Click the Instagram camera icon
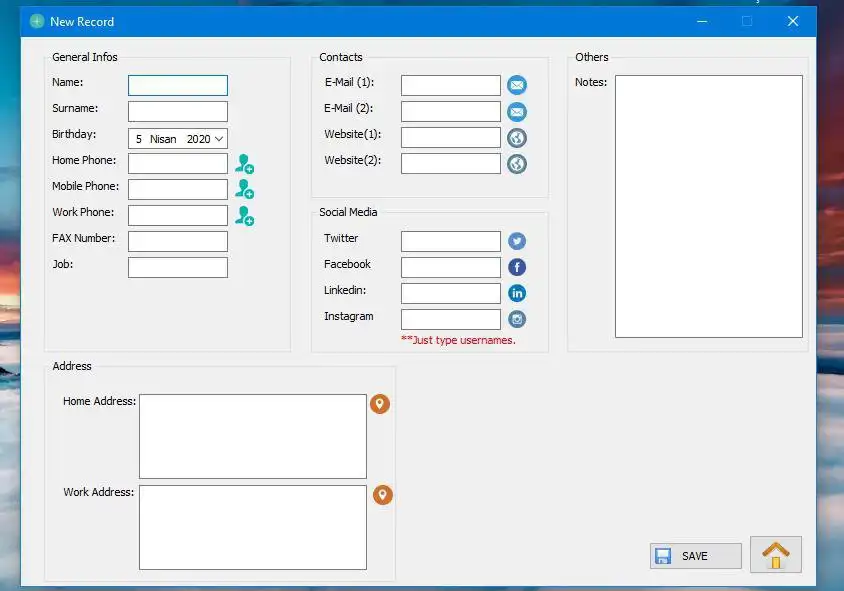 coord(517,319)
